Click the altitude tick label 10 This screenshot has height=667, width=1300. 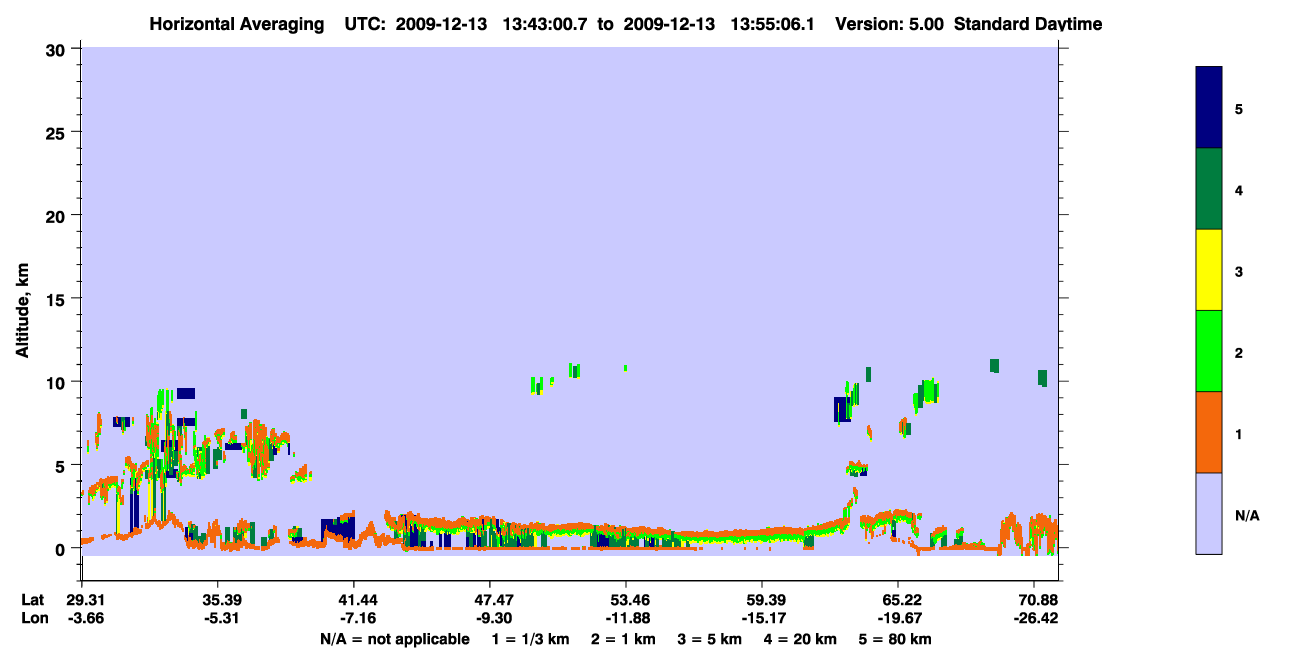(x=58, y=382)
